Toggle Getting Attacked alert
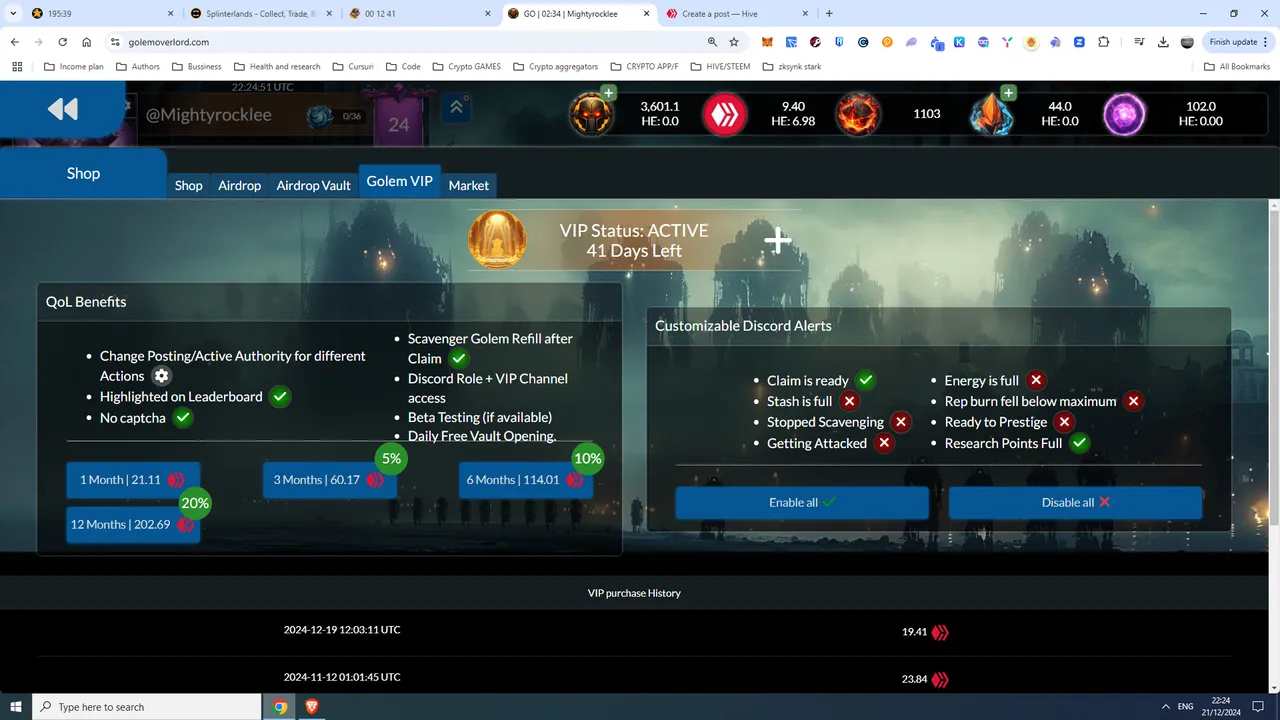 [x=884, y=443]
